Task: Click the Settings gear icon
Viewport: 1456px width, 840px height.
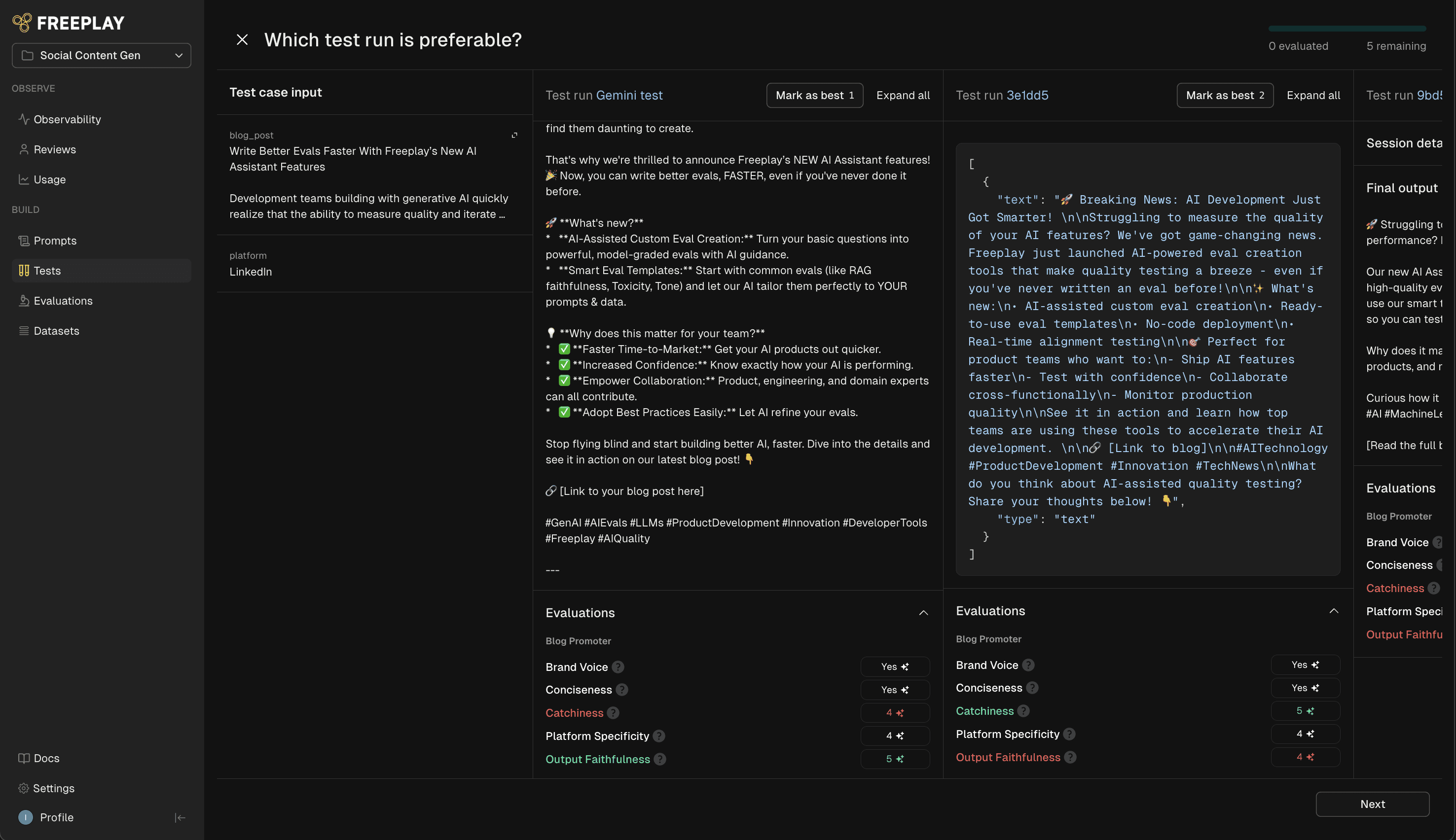Action: (24, 788)
